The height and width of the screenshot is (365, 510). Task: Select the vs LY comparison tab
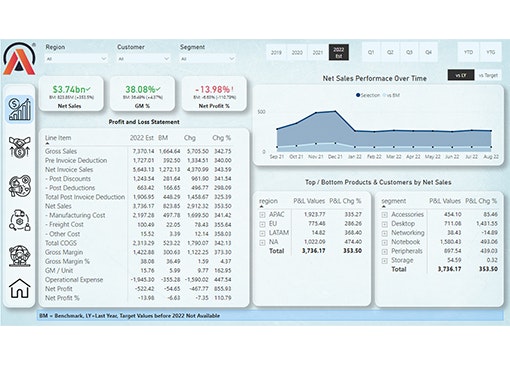click(461, 75)
